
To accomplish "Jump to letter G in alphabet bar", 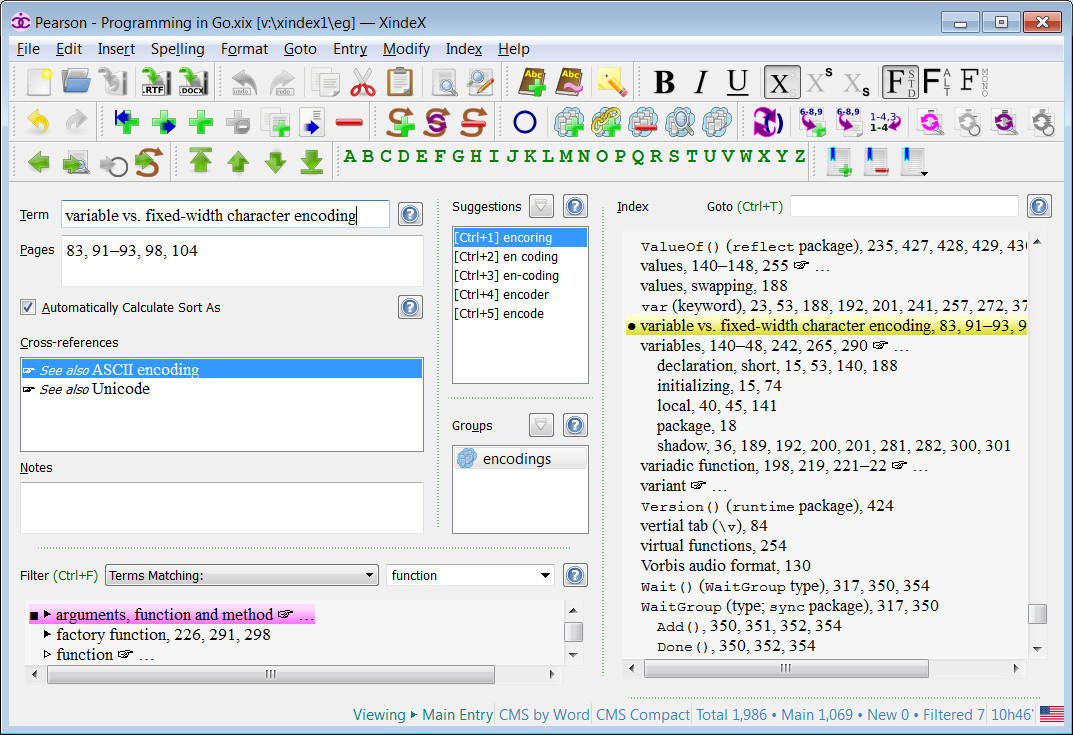I will tap(458, 156).
